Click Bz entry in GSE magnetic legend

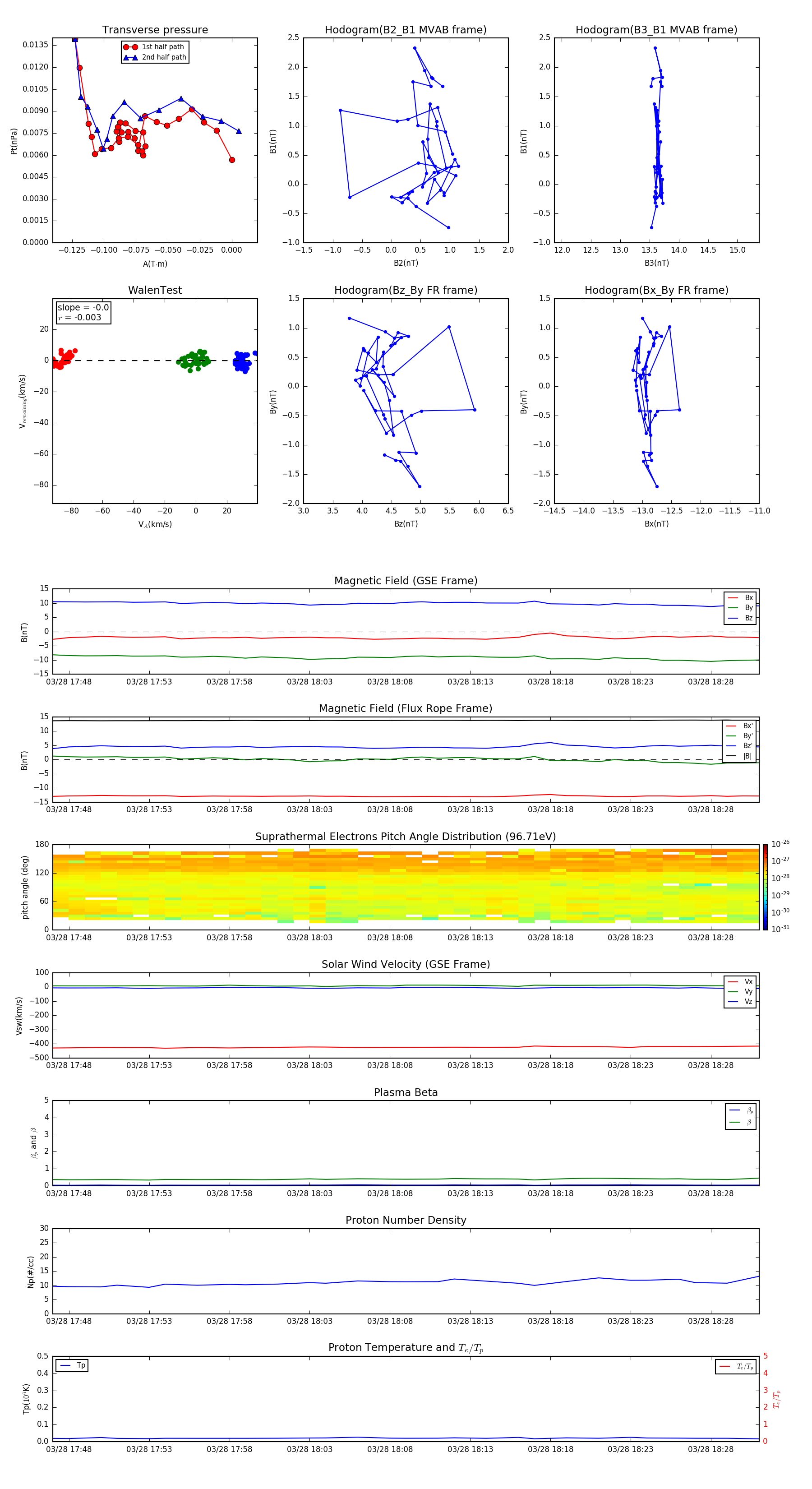click(740, 618)
